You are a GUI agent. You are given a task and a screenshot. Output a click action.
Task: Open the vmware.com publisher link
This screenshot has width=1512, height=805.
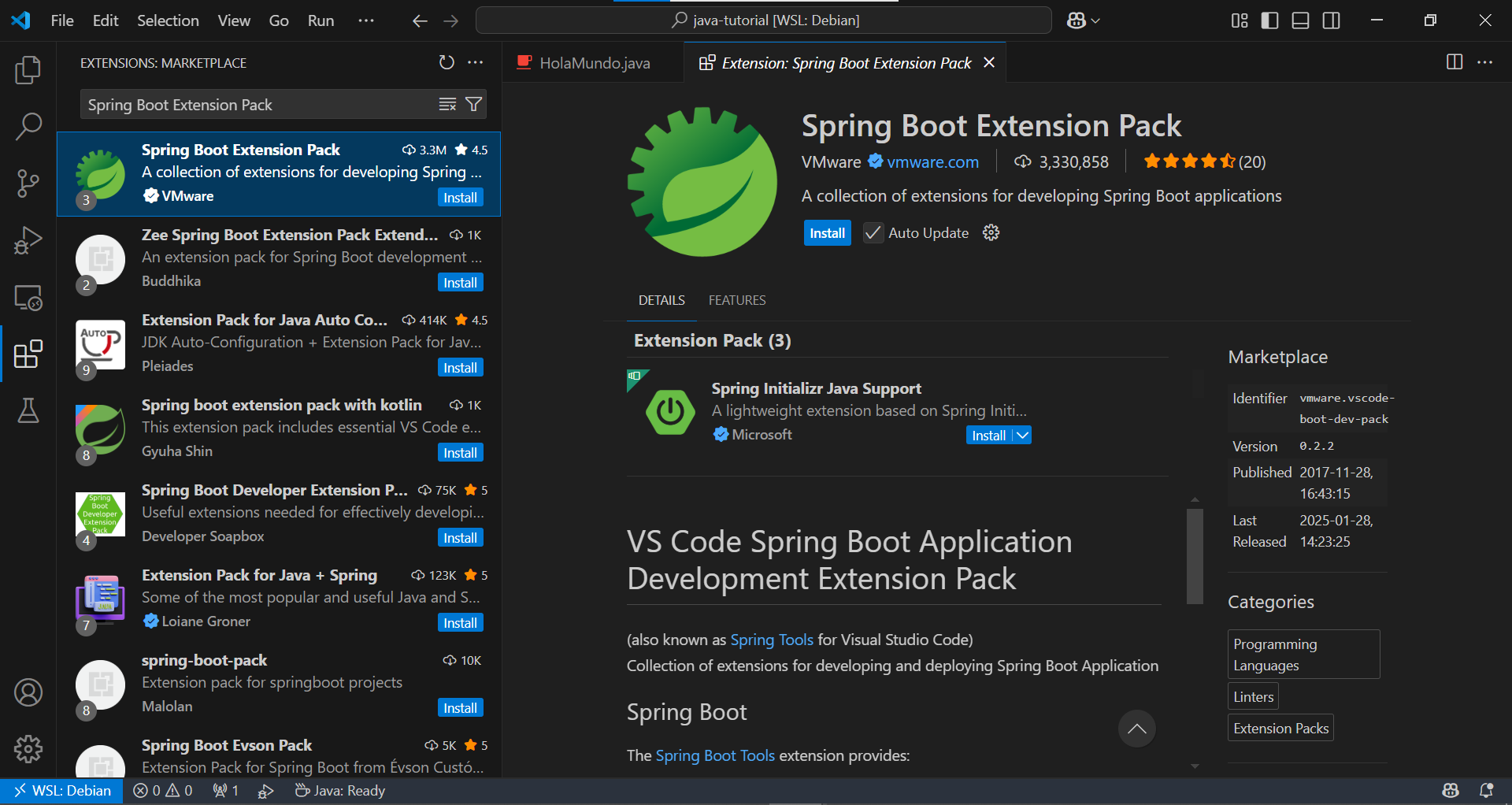(932, 162)
